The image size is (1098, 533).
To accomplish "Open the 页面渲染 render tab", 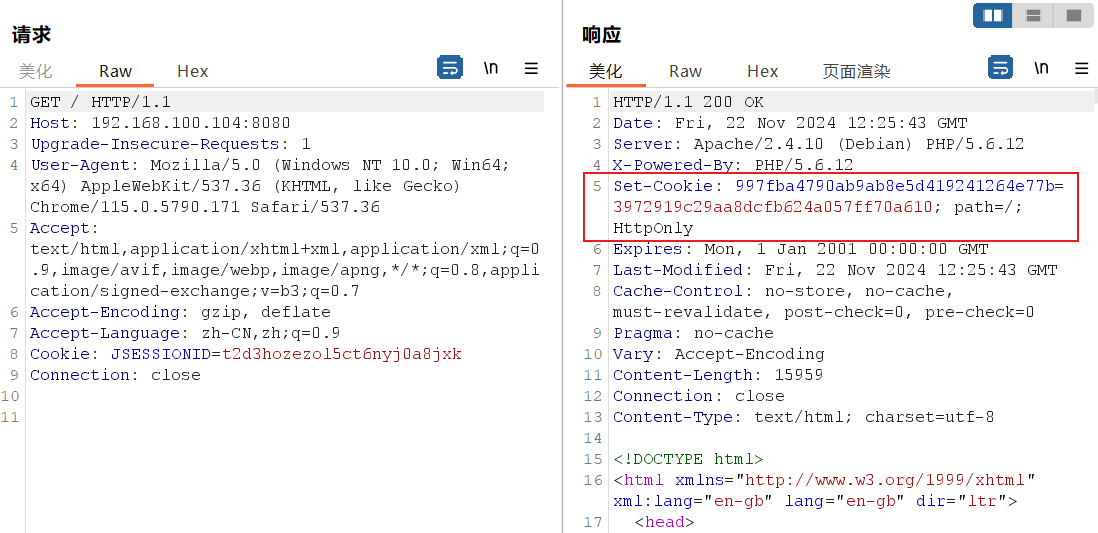I will 856,71.
